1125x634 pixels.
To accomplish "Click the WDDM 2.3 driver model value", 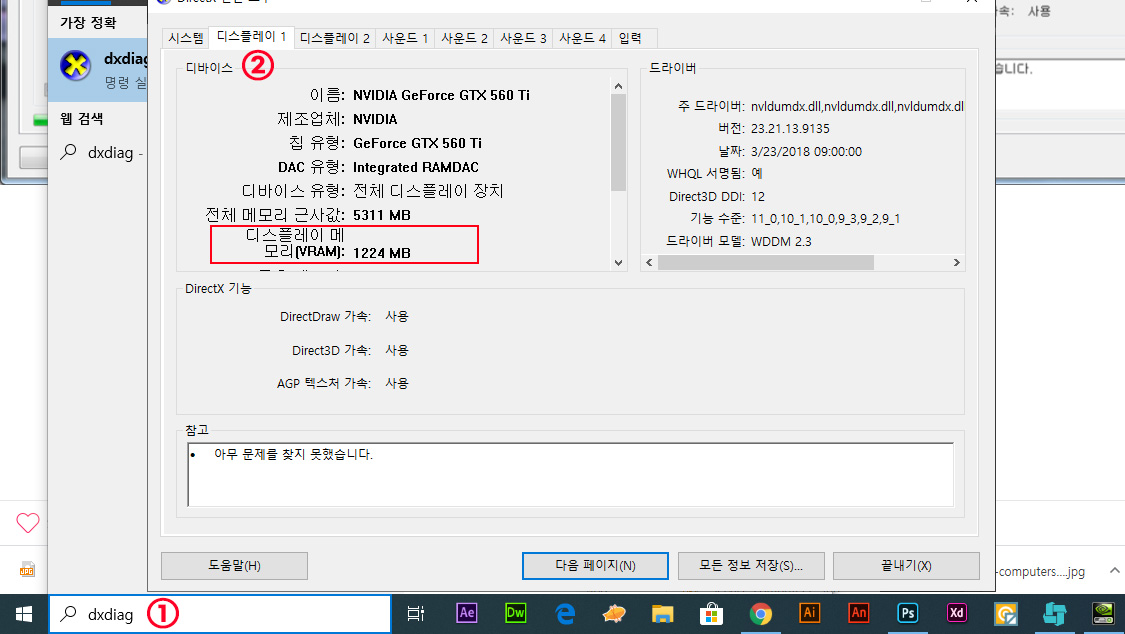I will pos(781,242).
